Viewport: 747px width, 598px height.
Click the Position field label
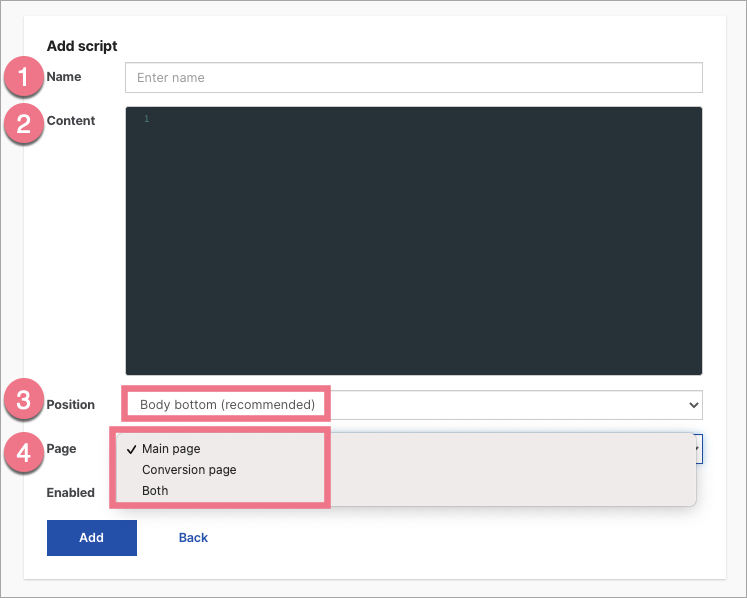(70, 405)
